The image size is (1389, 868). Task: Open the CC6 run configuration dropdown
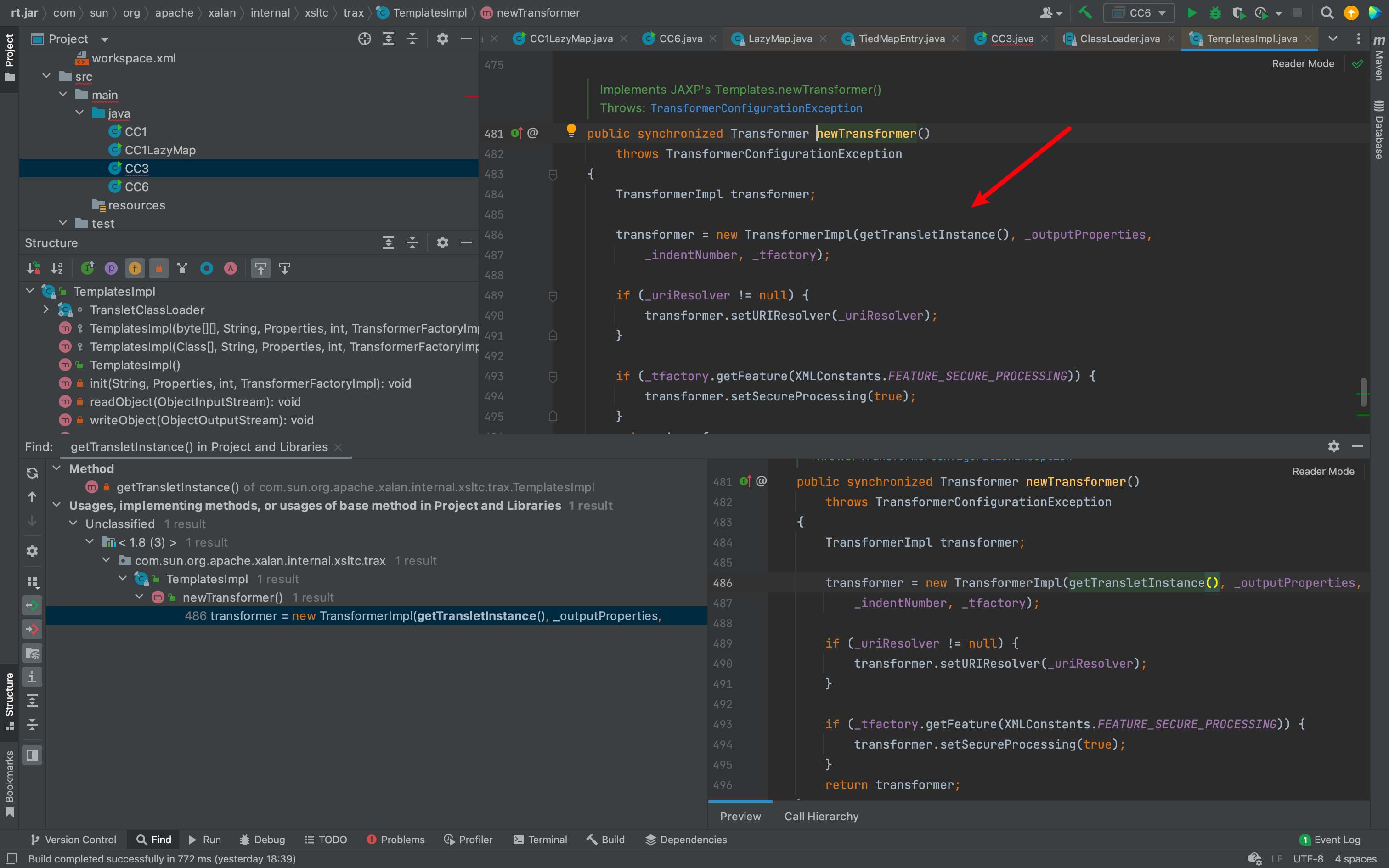pos(1139,13)
